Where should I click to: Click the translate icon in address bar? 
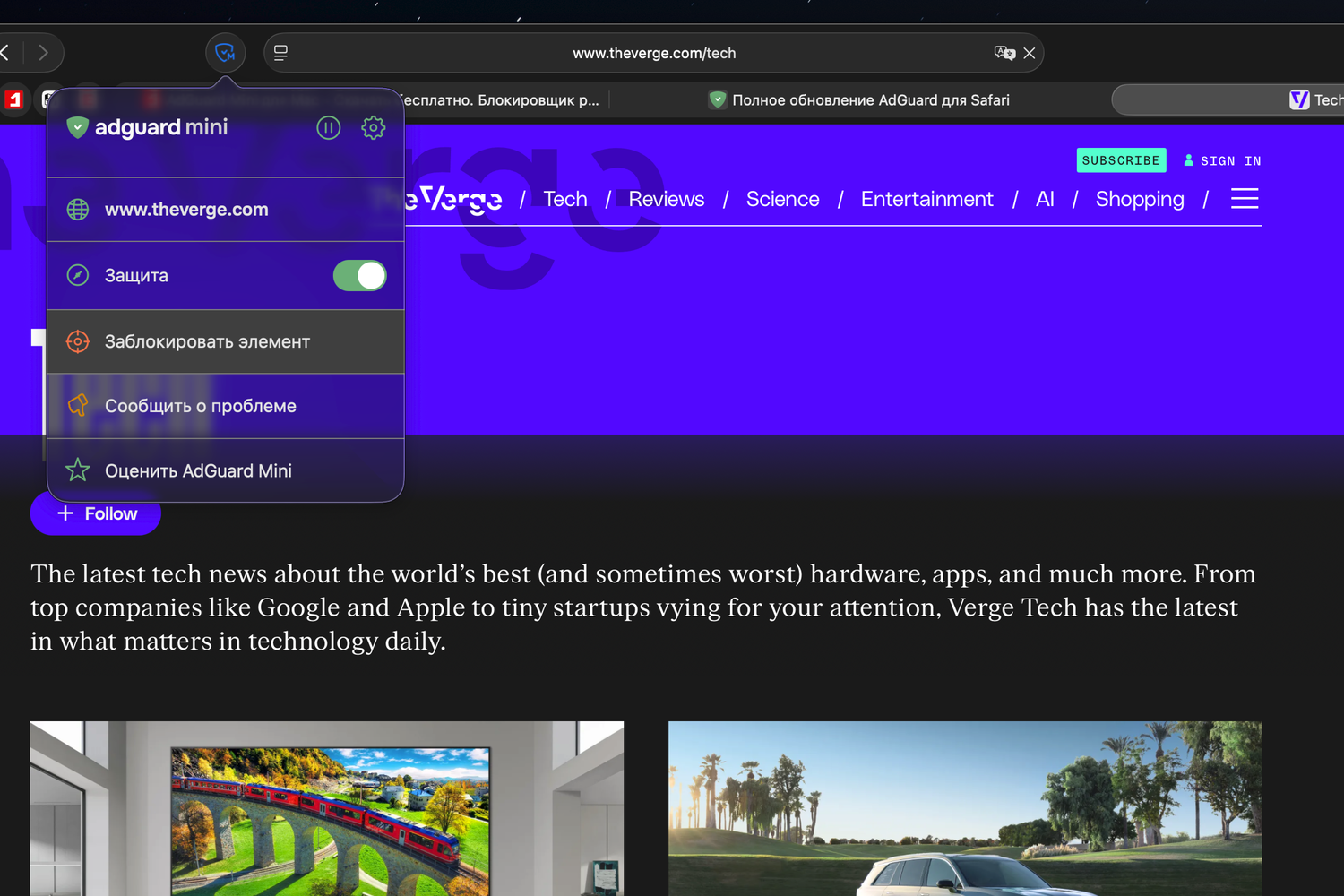click(1004, 53)
